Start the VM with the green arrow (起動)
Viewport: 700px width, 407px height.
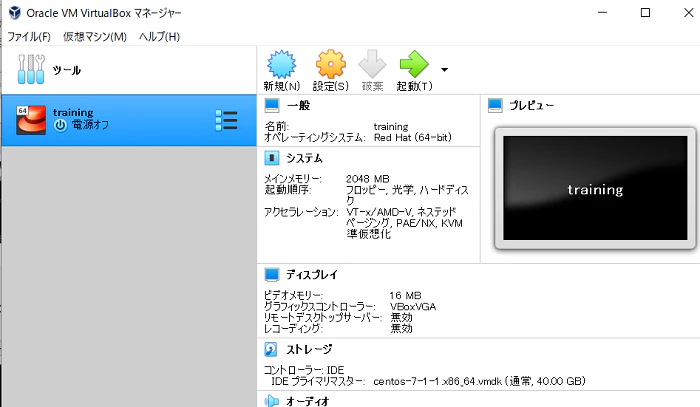(414, 64)
